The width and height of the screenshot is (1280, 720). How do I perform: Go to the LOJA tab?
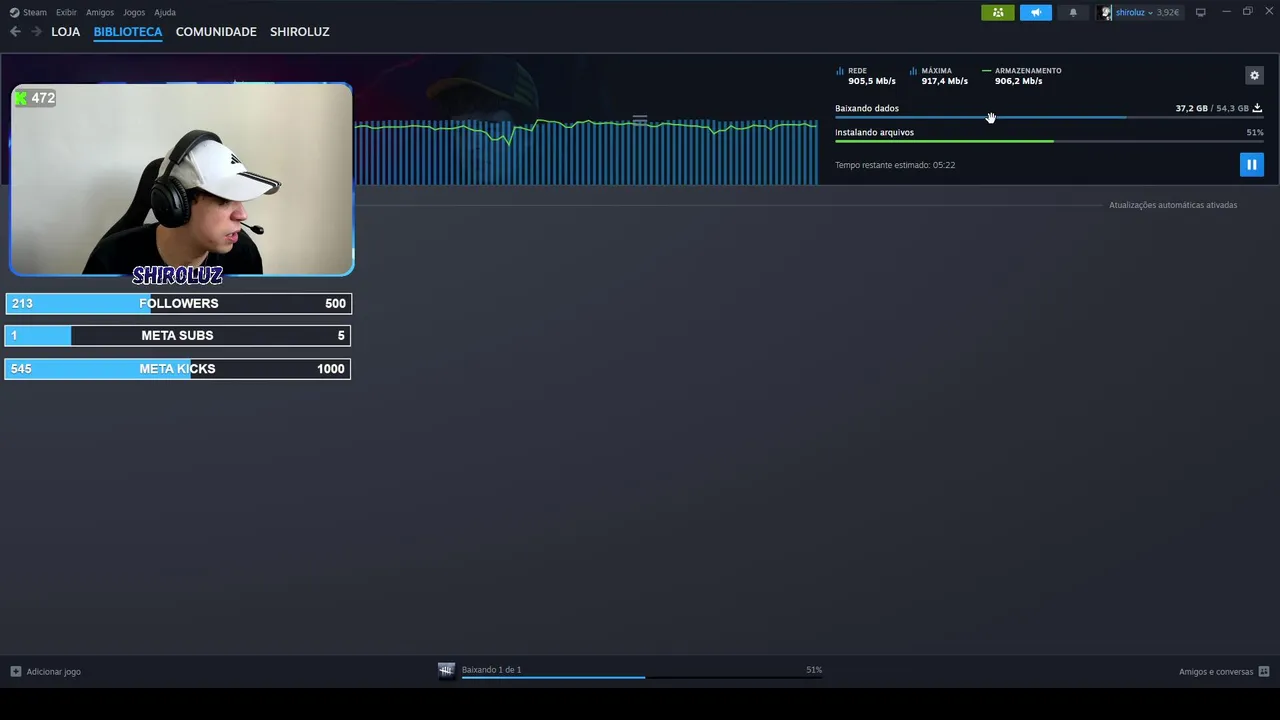click(65, 32)
